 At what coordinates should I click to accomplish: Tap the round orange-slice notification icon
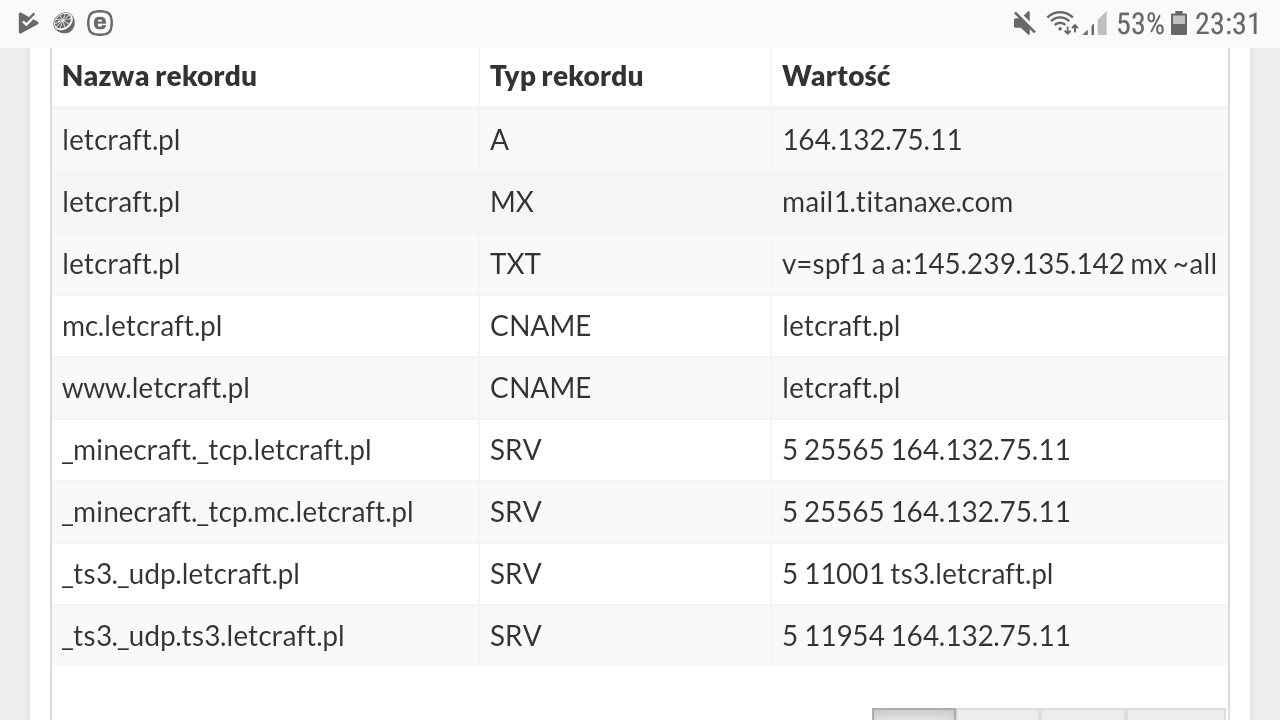click(64, 22)
